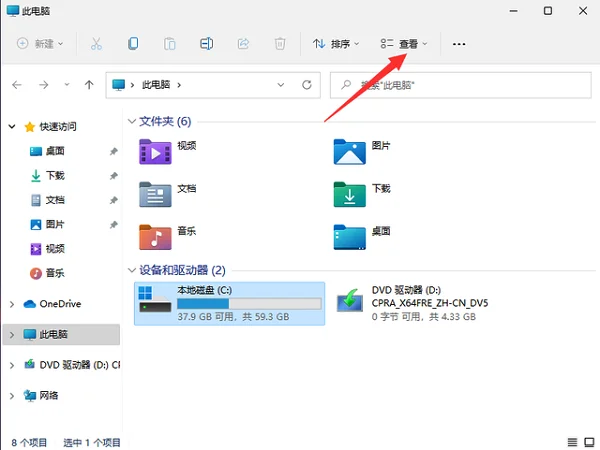Click the Share icon in toolbar
The width and height of the screenshot is (600, 450).
243,44
